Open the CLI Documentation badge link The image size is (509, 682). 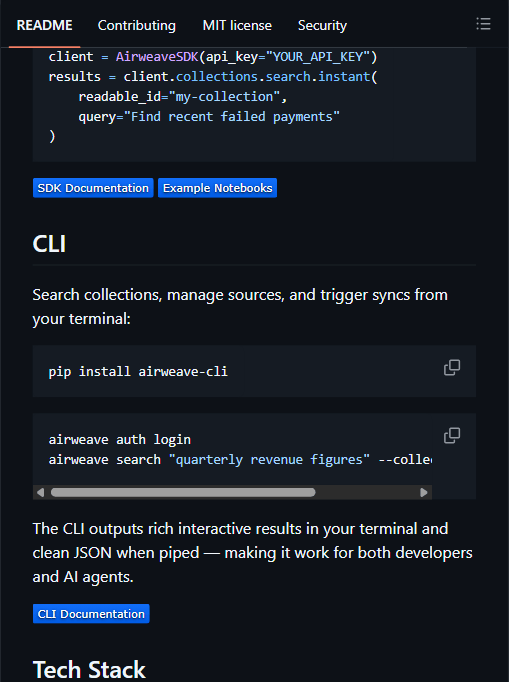tap(91, 614)
